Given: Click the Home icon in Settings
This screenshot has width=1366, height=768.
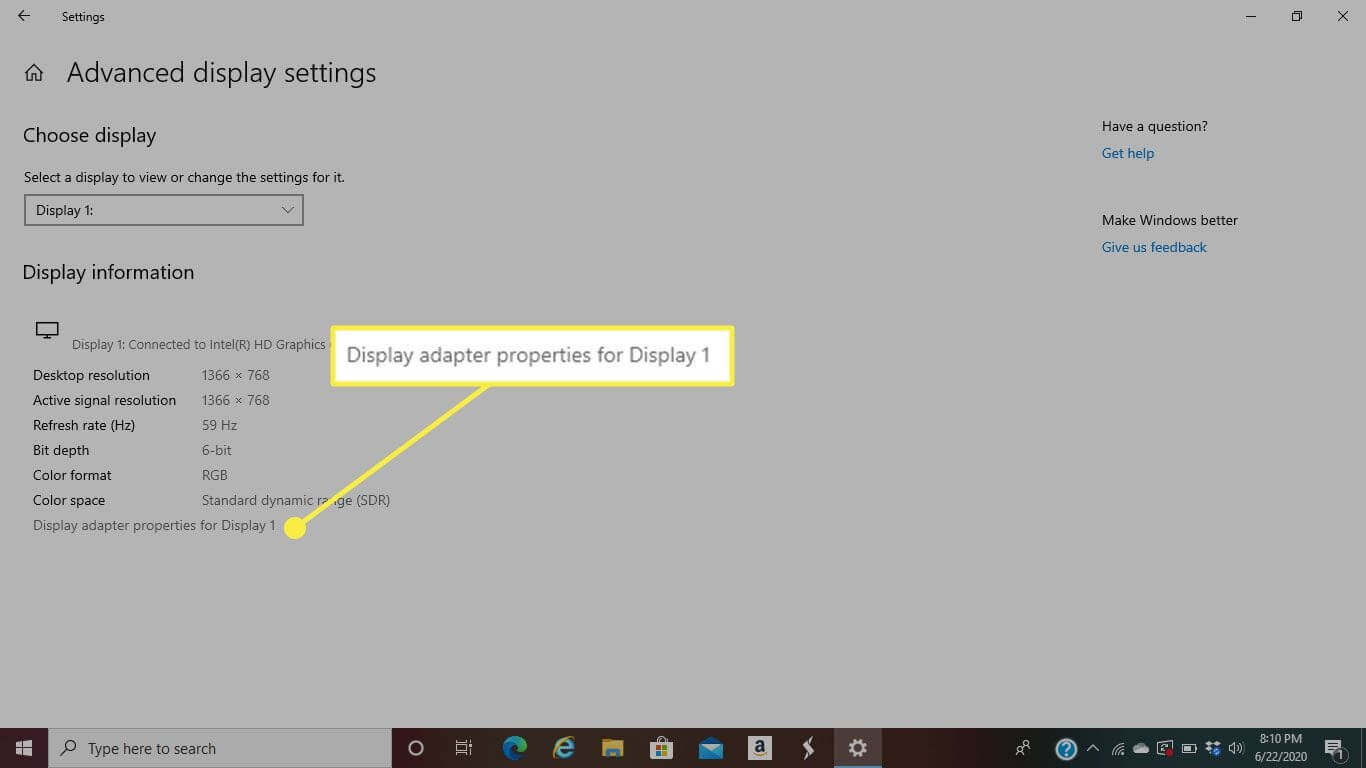Looking at the screenshot, I should [x=34, y=73].
